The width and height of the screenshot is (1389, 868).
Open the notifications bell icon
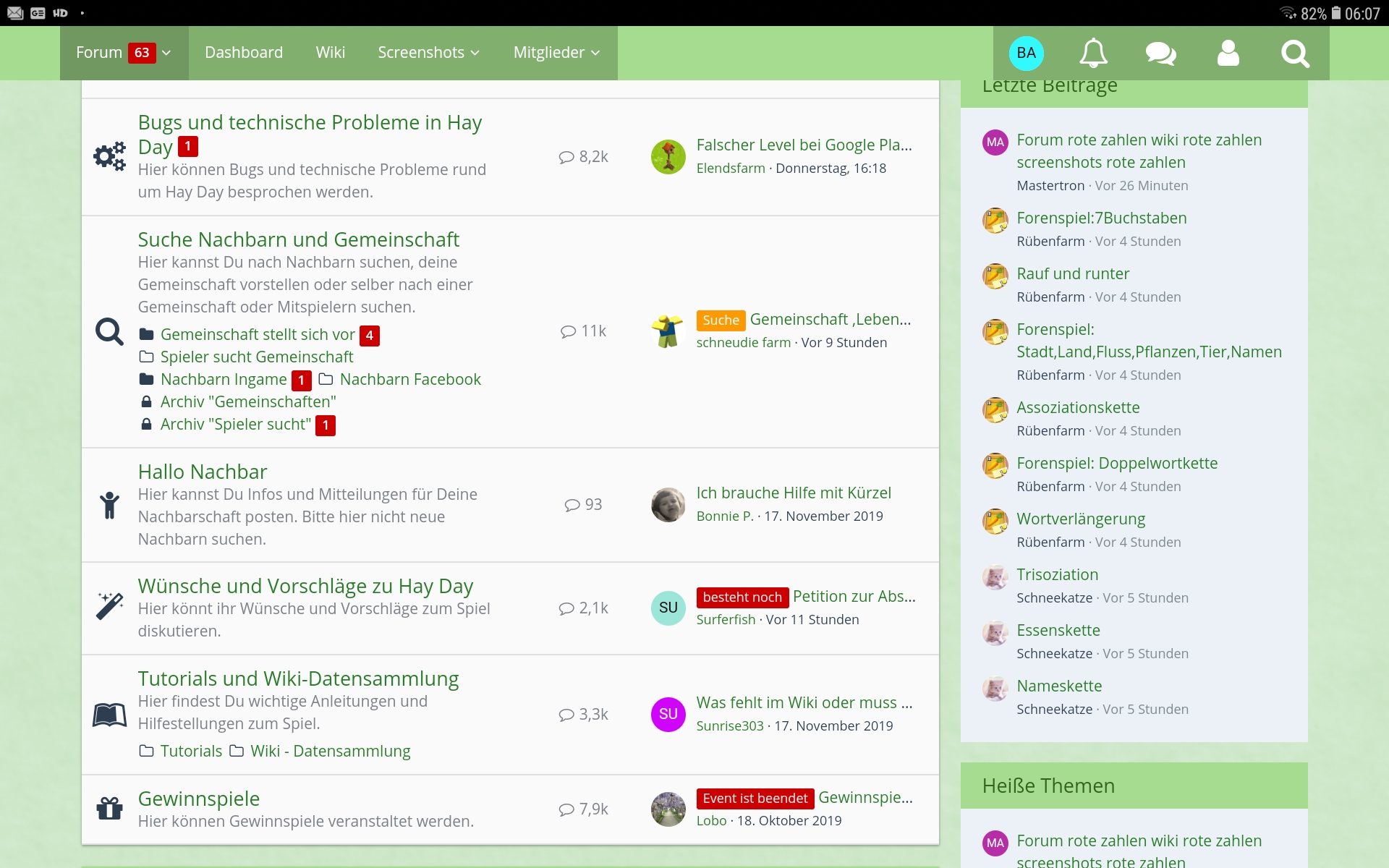[1093, 53]
